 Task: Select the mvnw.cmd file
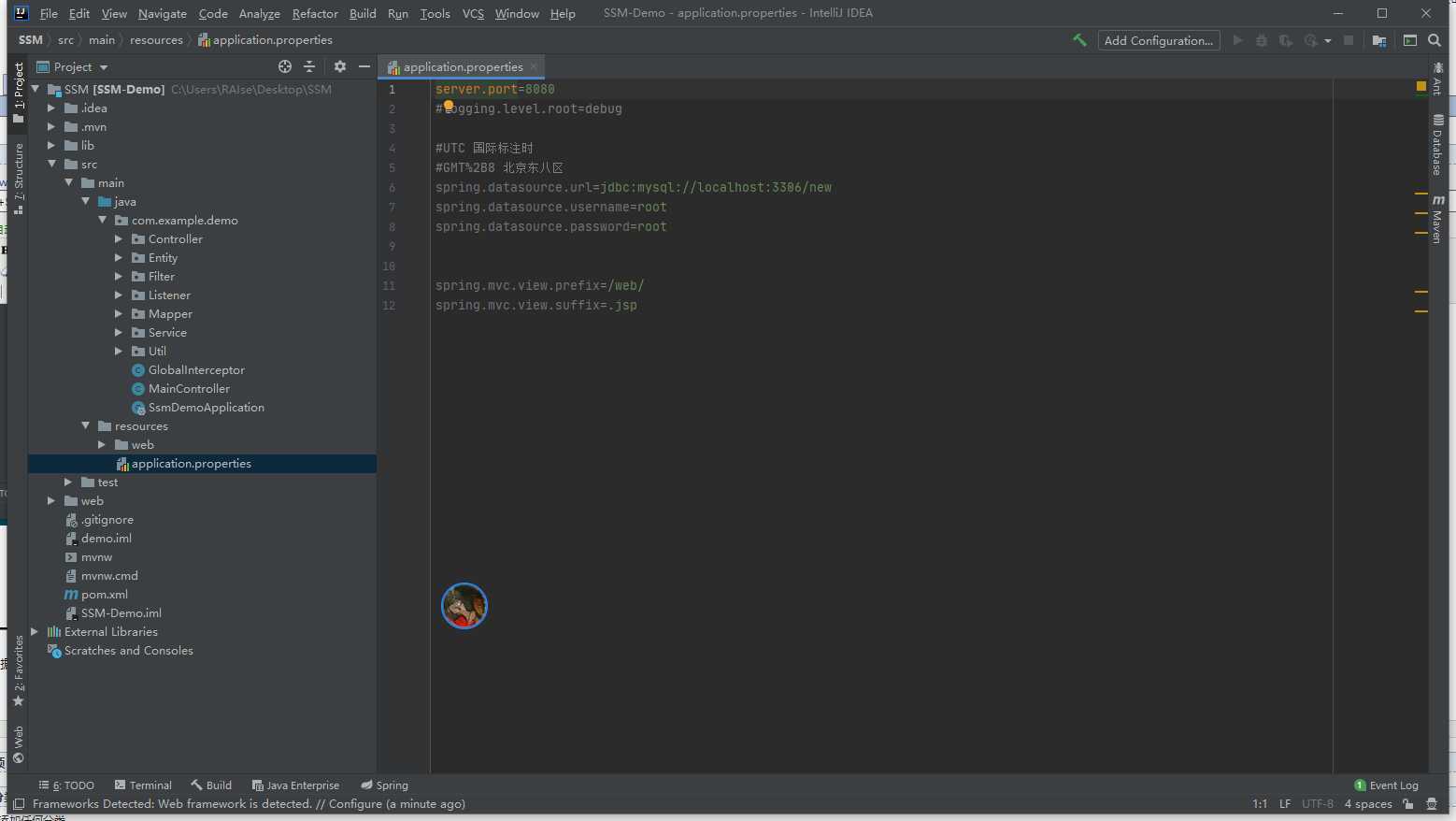coord(101,576)
